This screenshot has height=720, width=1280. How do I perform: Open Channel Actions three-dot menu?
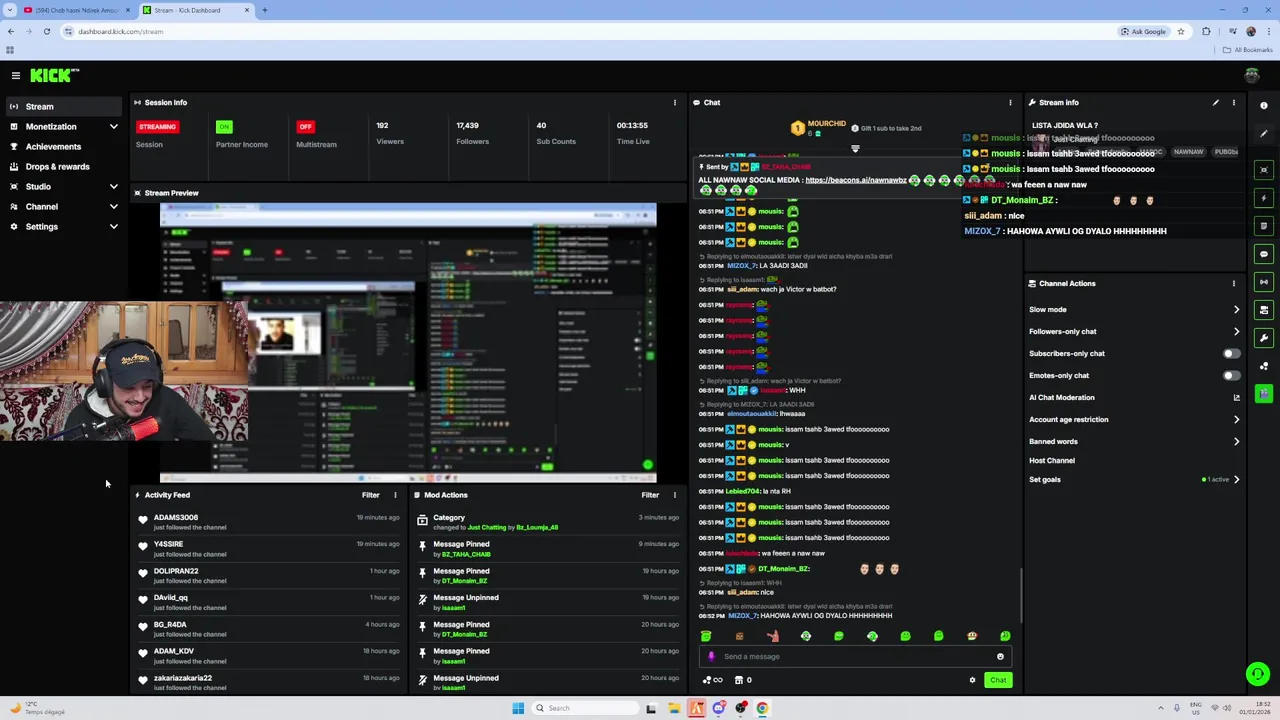point(1234,283)
